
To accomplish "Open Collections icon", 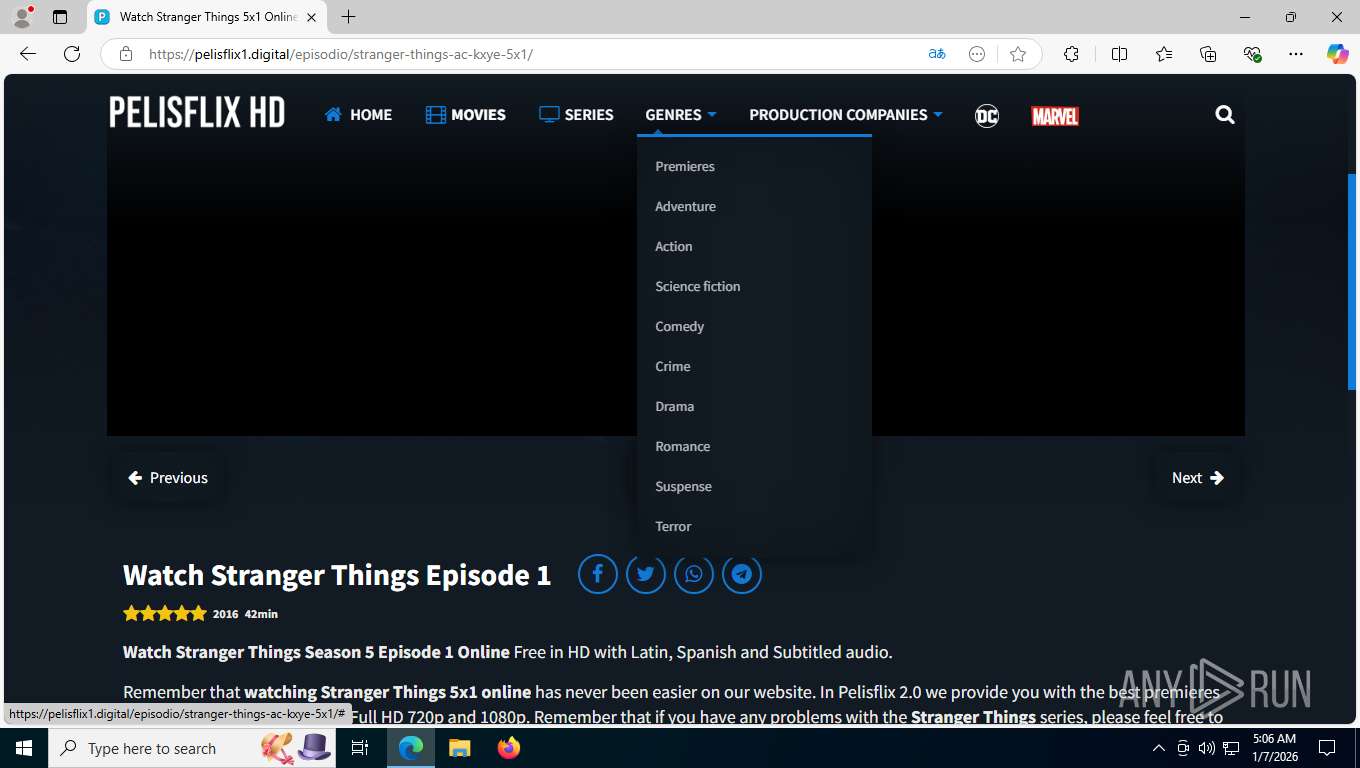I will click(x=1208, y=54).
